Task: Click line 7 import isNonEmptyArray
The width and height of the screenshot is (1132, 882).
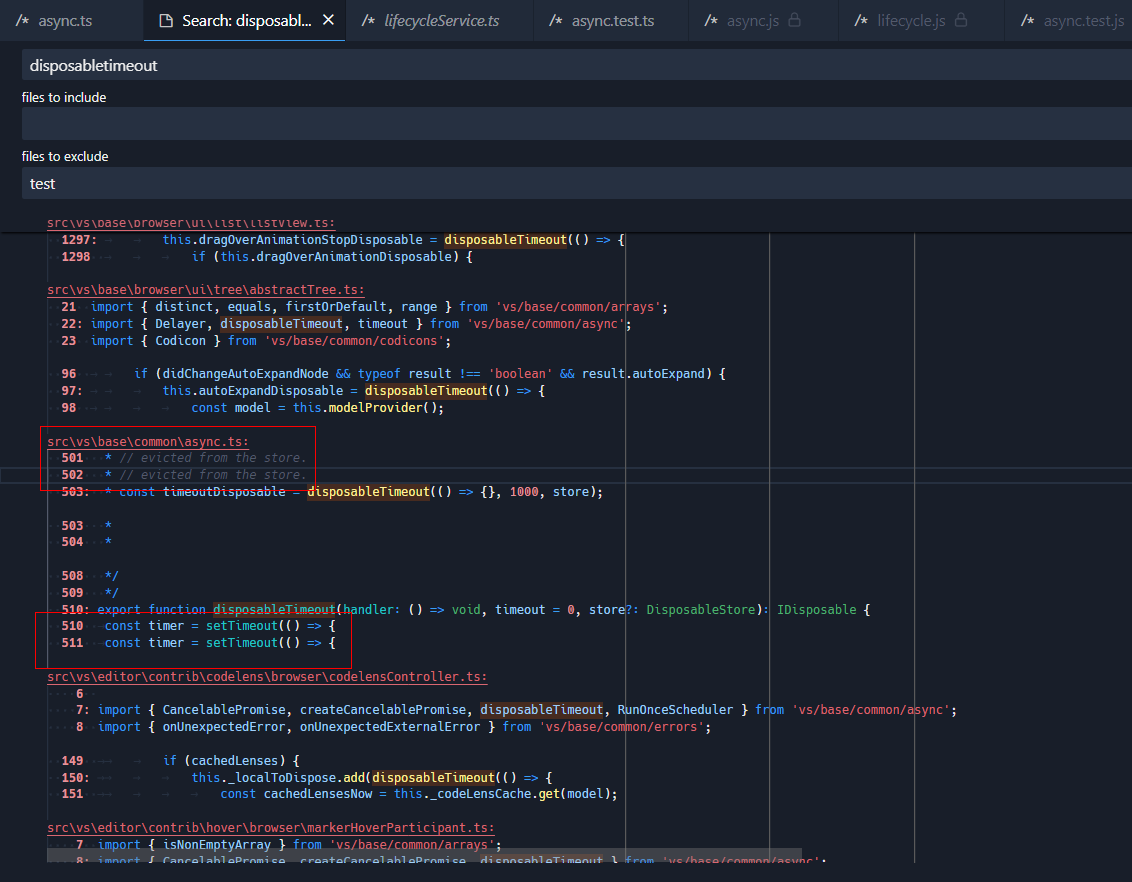Action: pos(289,844)
